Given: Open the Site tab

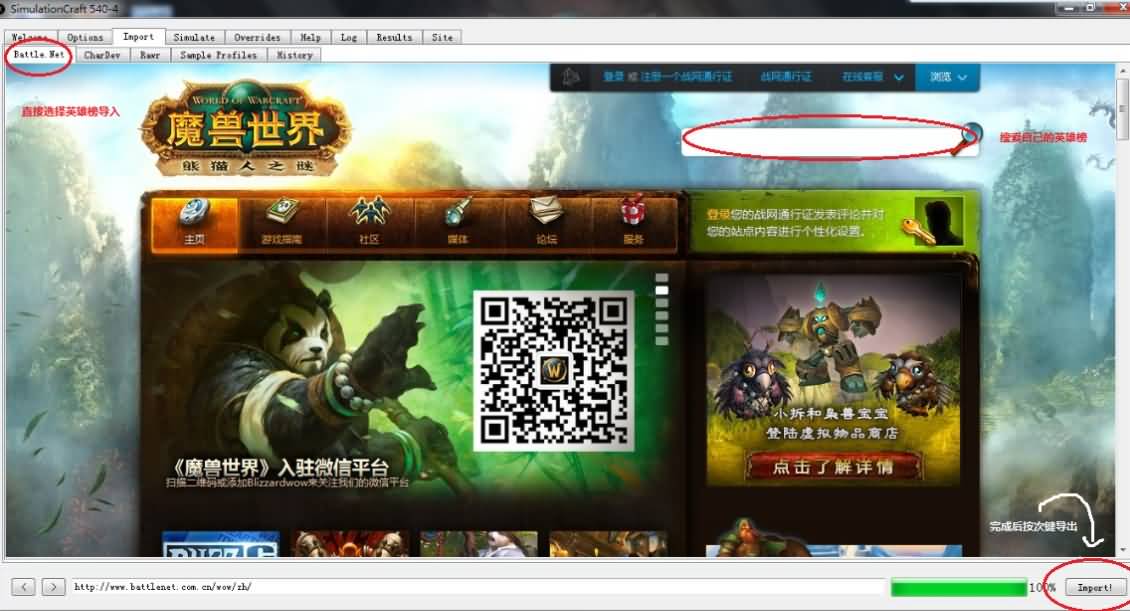Looking at the screenshot, I should (x=442, y=37).
